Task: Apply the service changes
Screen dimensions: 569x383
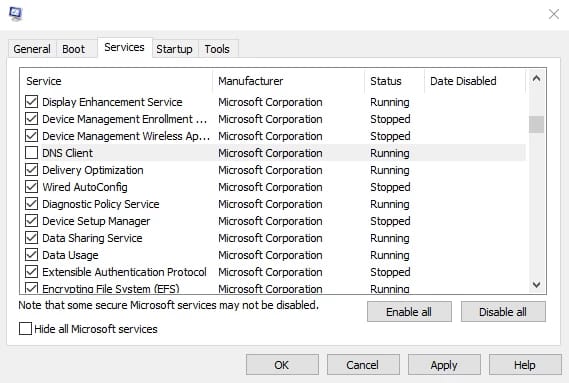Action: pos(444,365)
